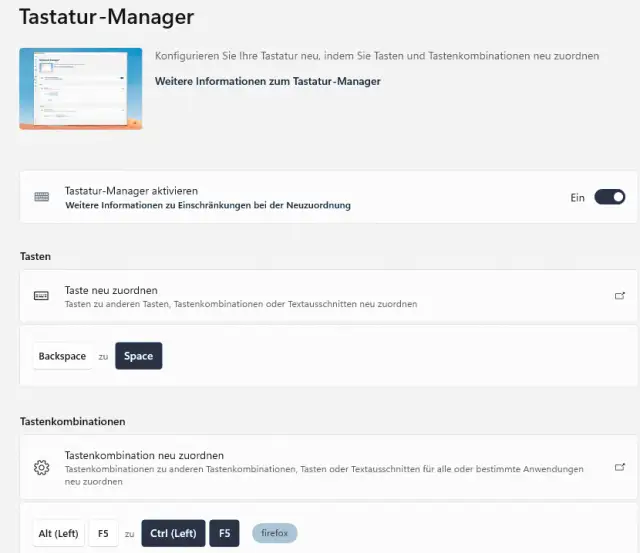Open the link Weitere Informationen zum Tastatur-Manager
The height and width of the screenshot is (553, 640).
click(x=267, y=81)
